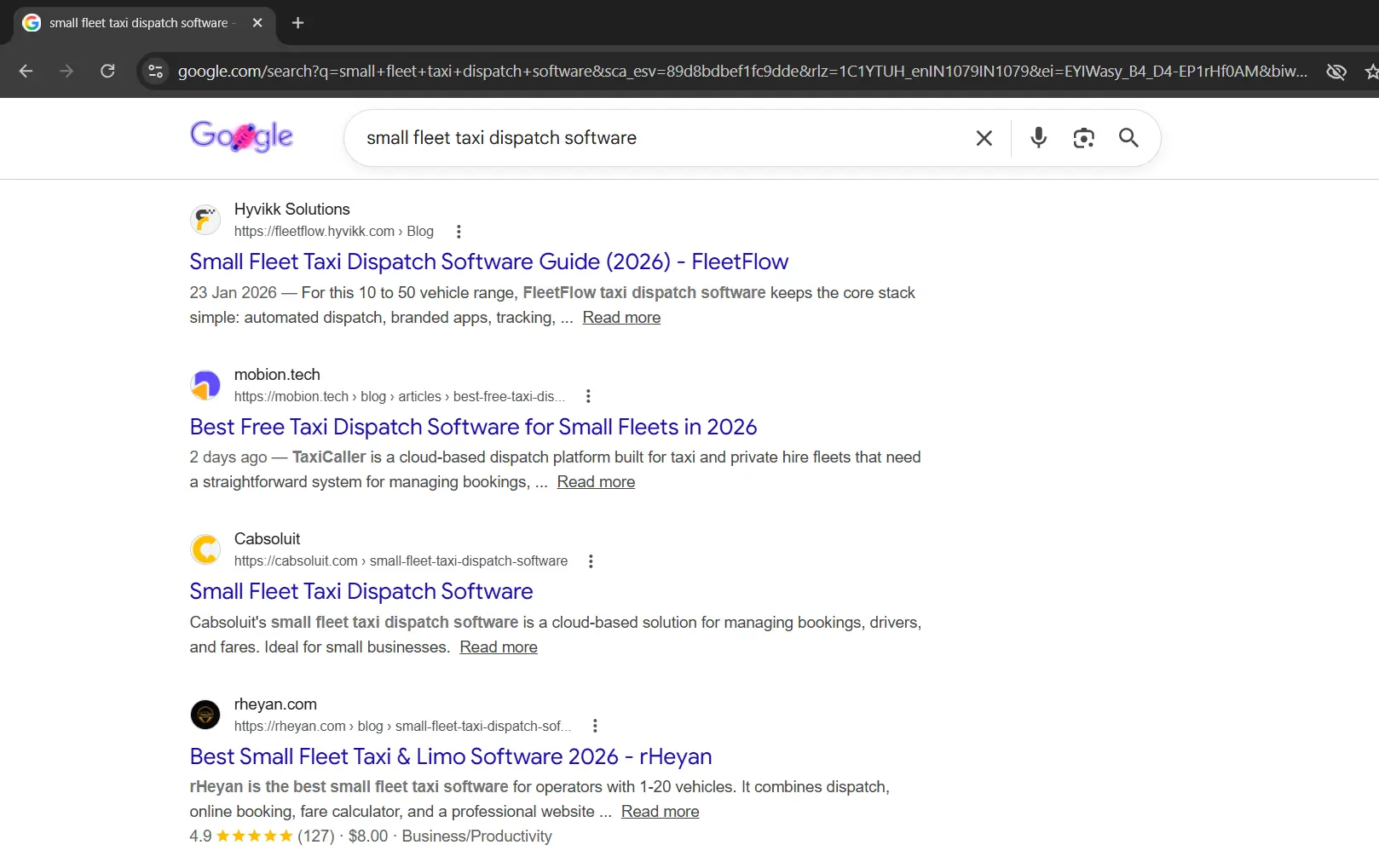This screenshot has width=1379, height=868.
Task: Click the rheyan.com site name
Action: [275, 704]
